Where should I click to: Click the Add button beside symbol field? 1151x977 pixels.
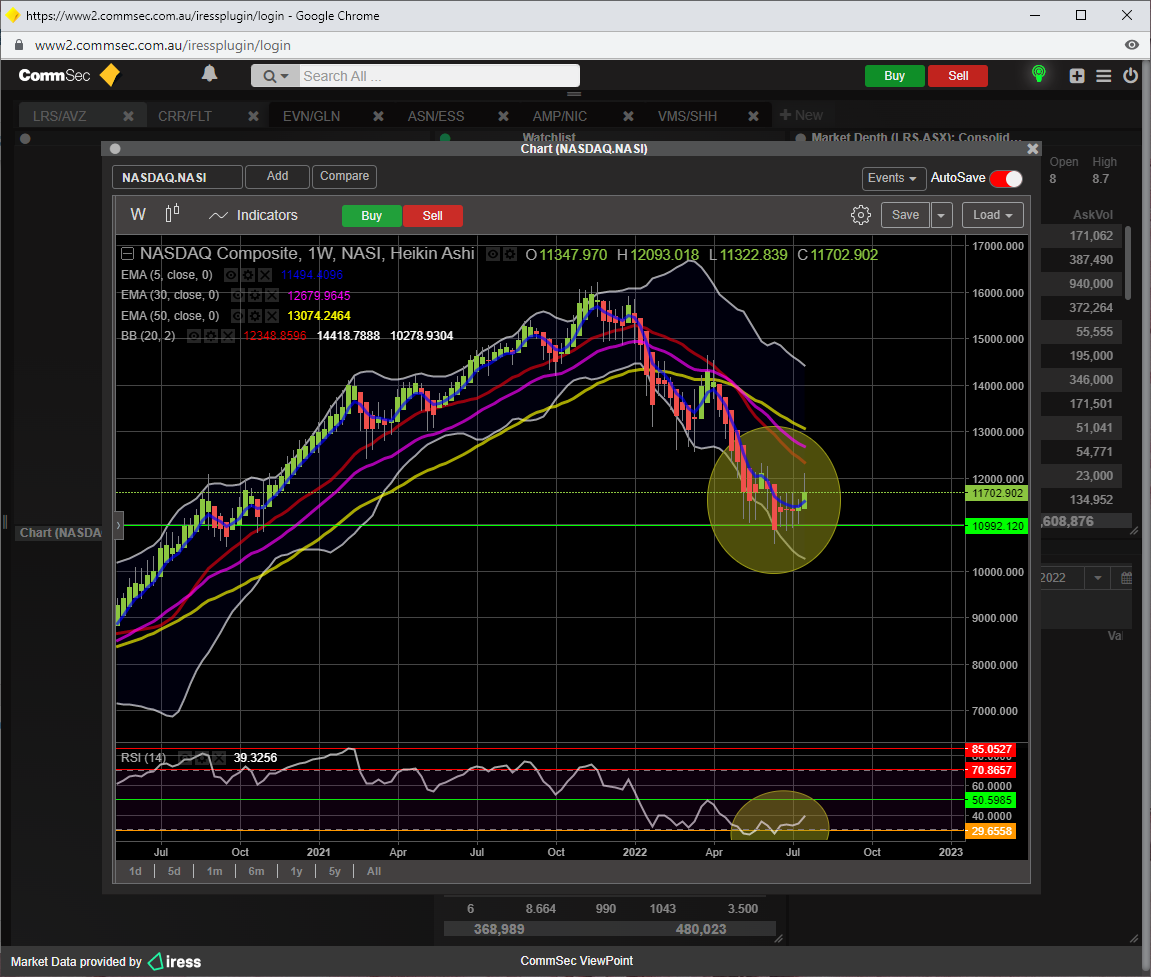coord(277,176)
